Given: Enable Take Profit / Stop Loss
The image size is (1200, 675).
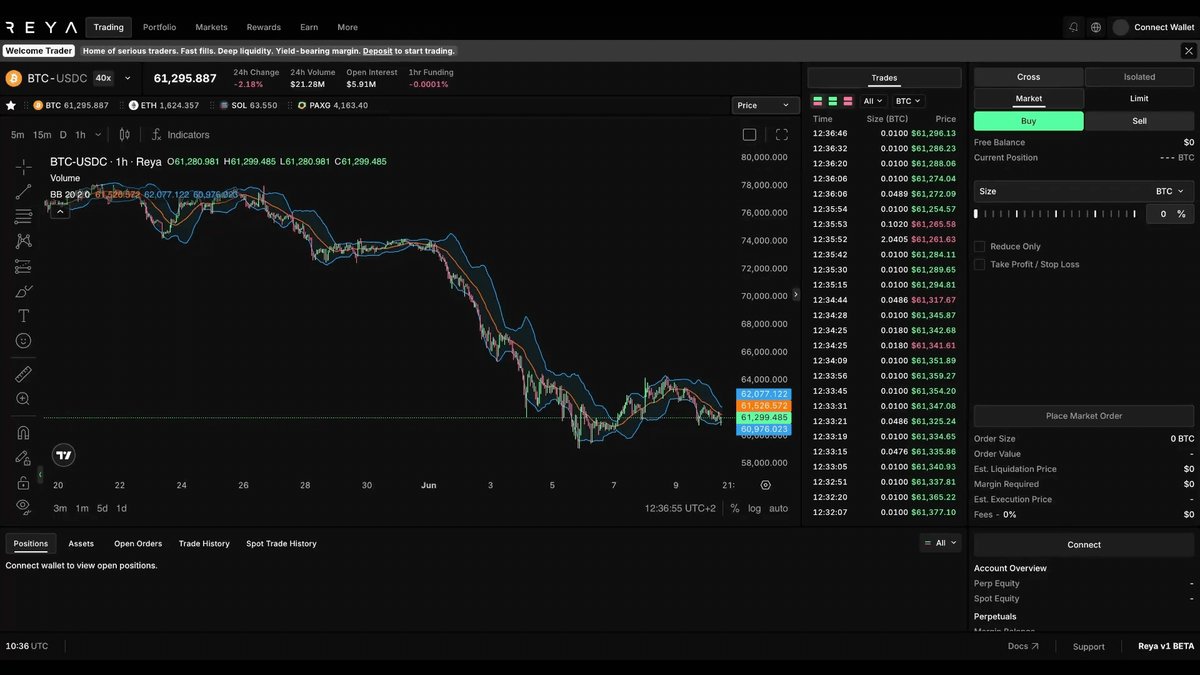Looking at the screenshot, I should [980, 264].
